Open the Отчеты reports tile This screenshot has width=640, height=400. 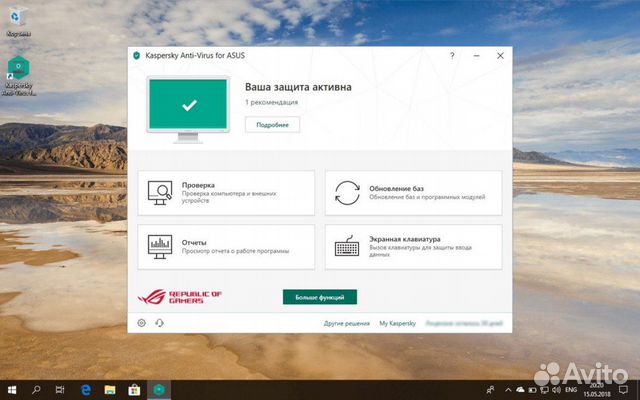tap(226, 247)
